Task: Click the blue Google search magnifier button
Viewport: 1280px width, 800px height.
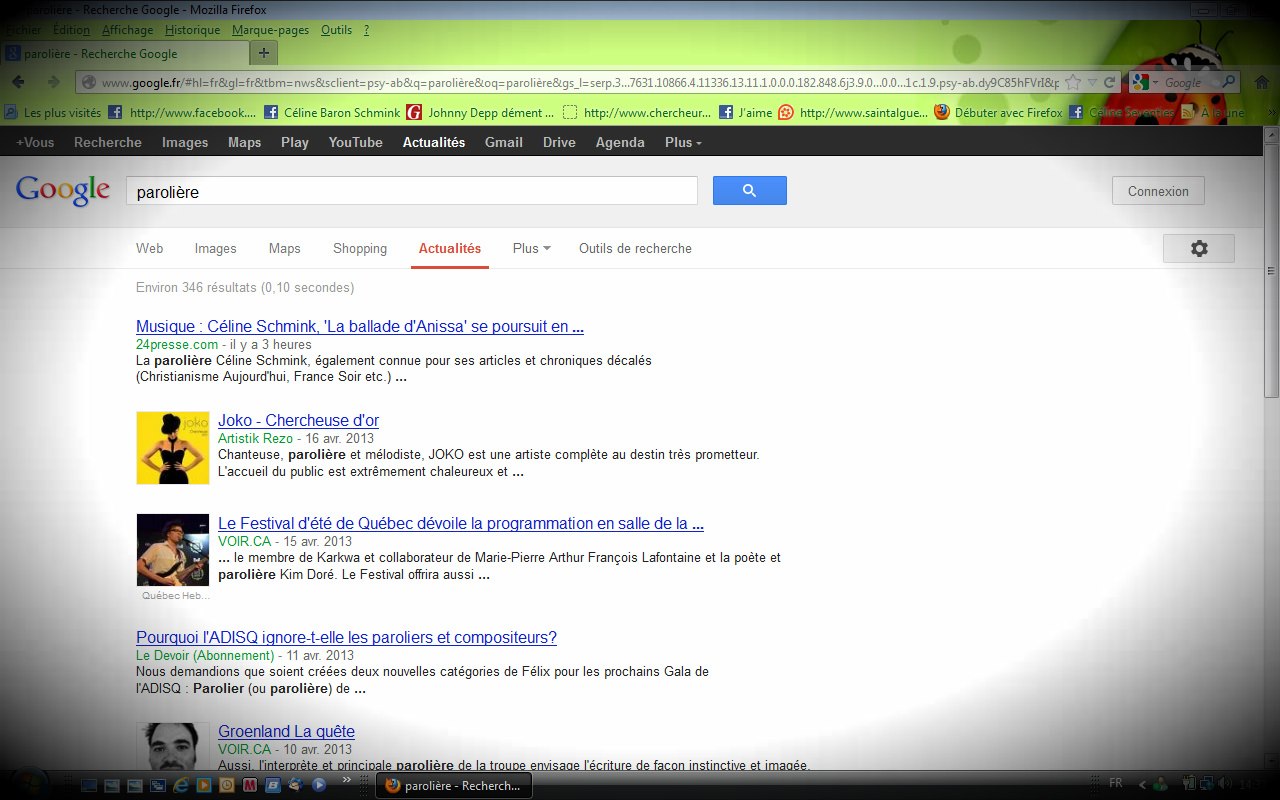Action: pos(749,191)
